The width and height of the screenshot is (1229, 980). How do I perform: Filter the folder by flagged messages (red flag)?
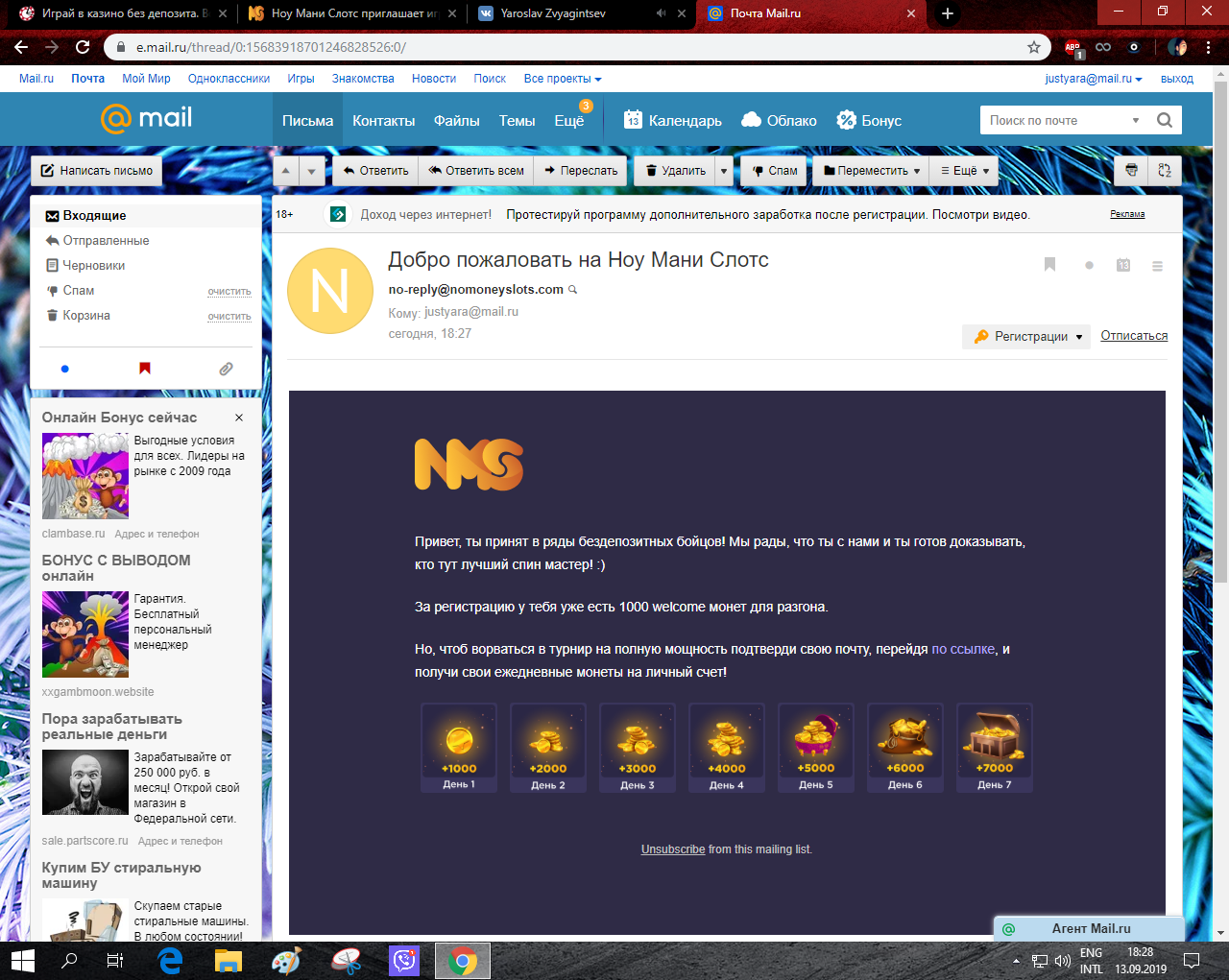click(145, 369)
